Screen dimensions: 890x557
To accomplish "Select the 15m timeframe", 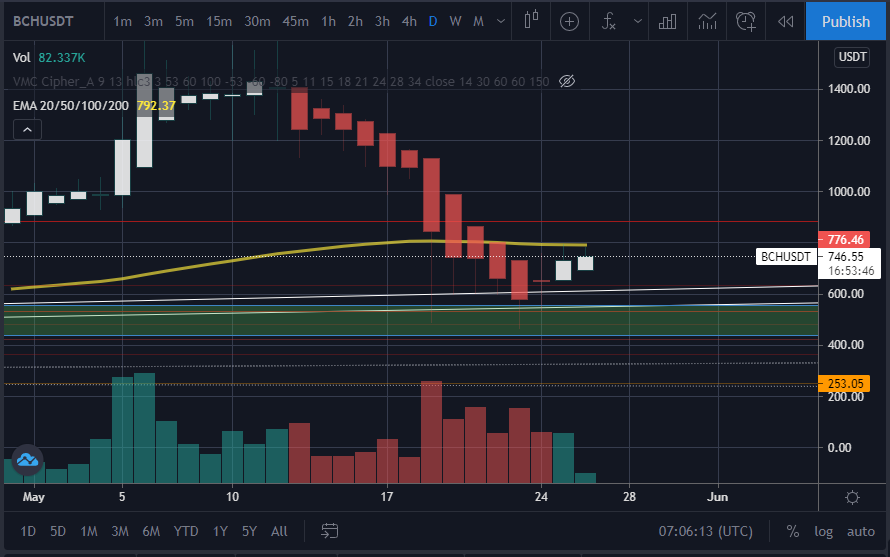I will [219, 21].
